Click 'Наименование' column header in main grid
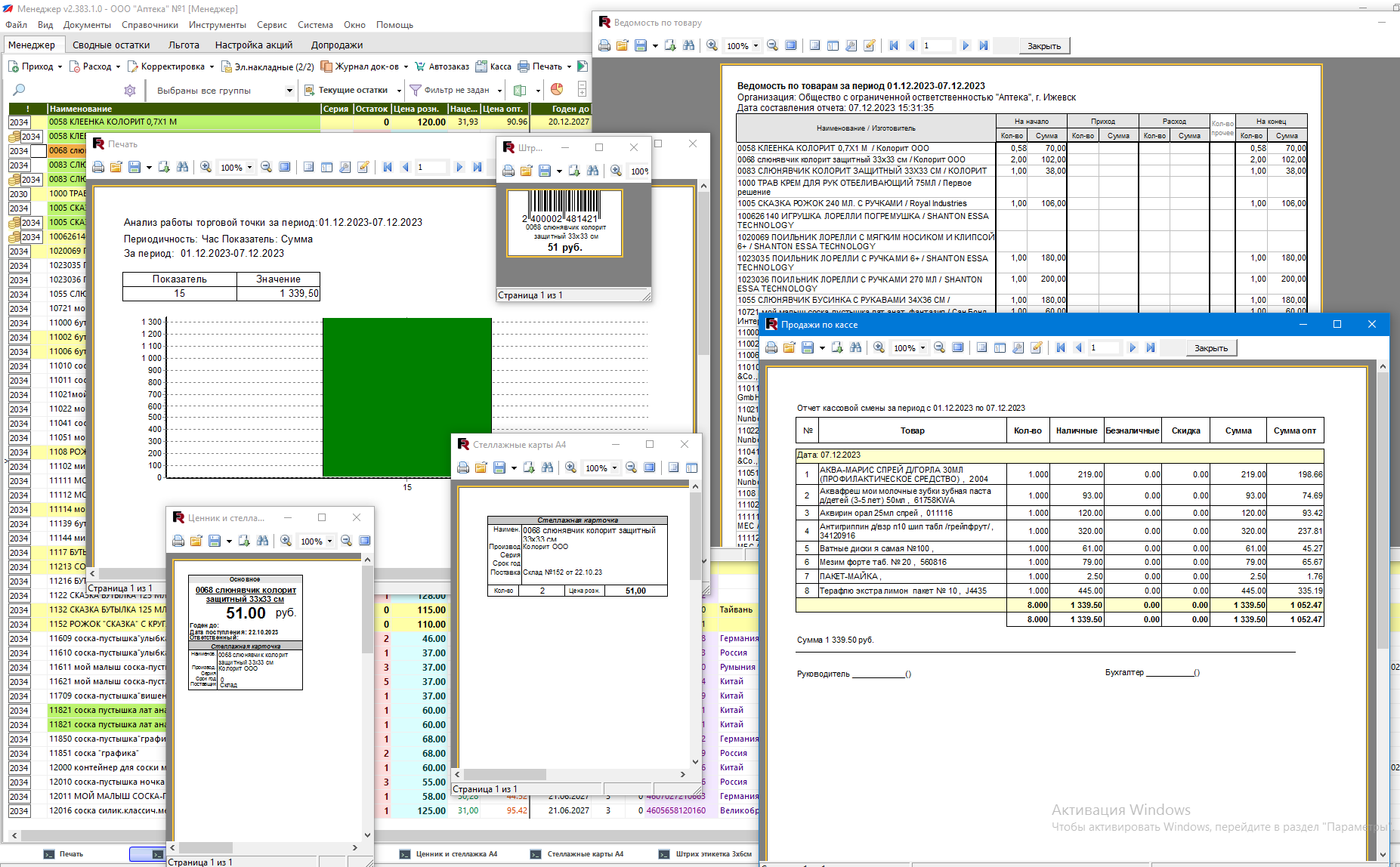The image size is (1400, 867). tap(184, 109)
